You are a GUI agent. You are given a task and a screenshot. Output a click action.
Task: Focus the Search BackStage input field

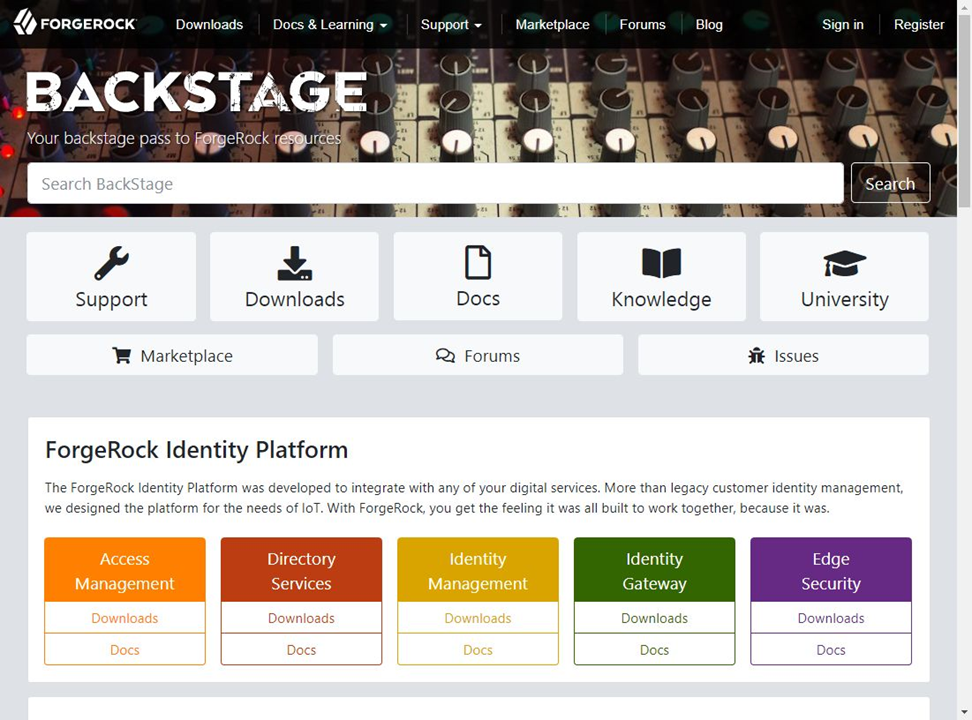pyautogui.click(x=435, y=184)
